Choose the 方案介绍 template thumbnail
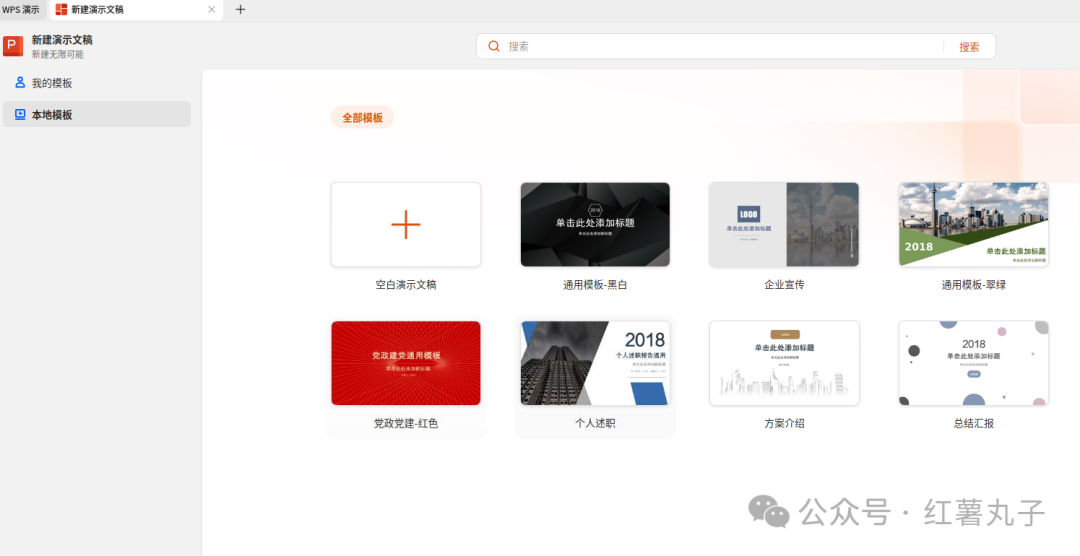 pos(784,363)
